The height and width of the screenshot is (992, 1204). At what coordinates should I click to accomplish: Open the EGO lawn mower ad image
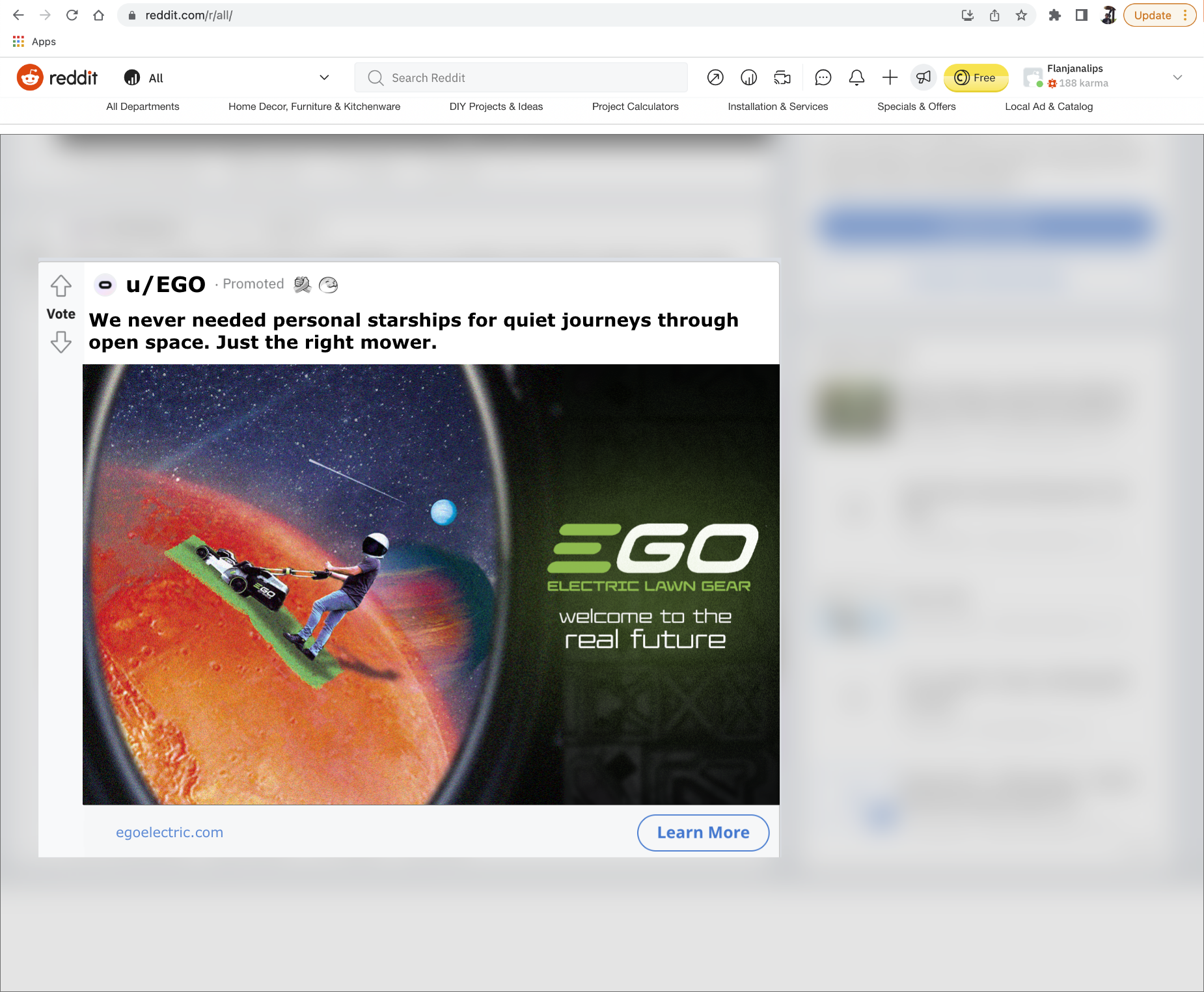pos(431,584)
